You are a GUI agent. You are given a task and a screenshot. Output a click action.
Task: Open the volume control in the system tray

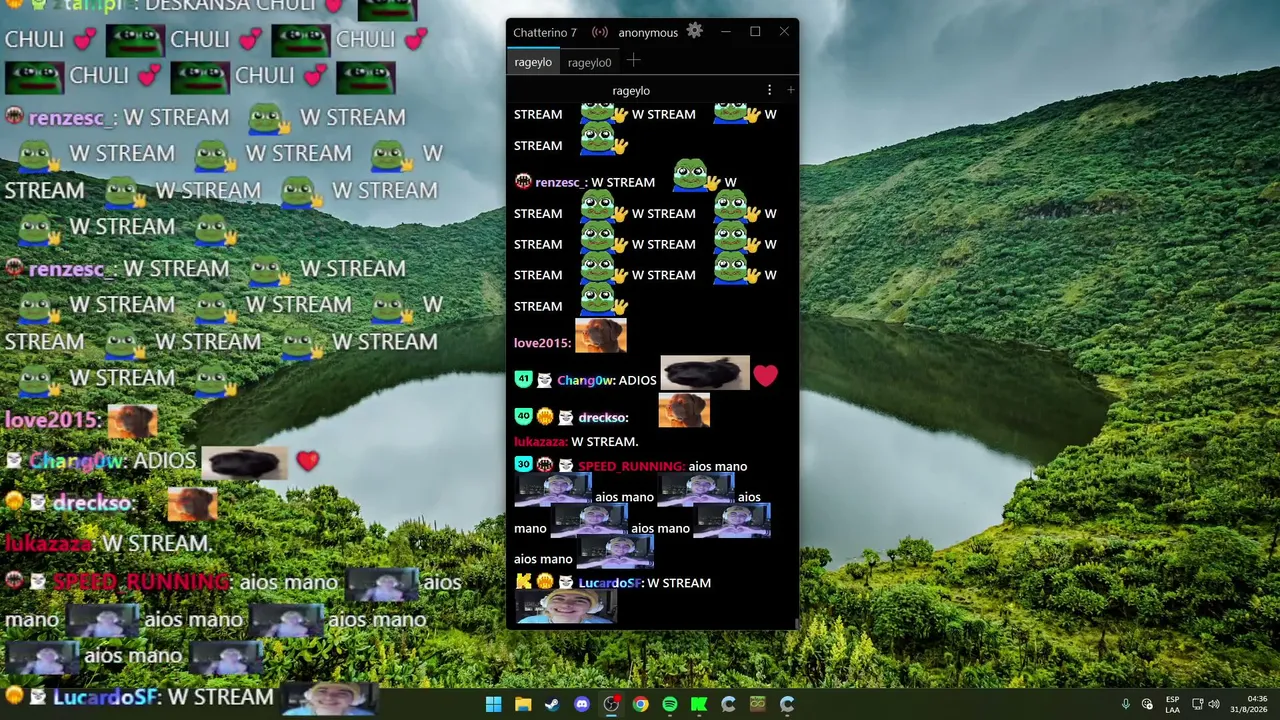(1214, 704)
